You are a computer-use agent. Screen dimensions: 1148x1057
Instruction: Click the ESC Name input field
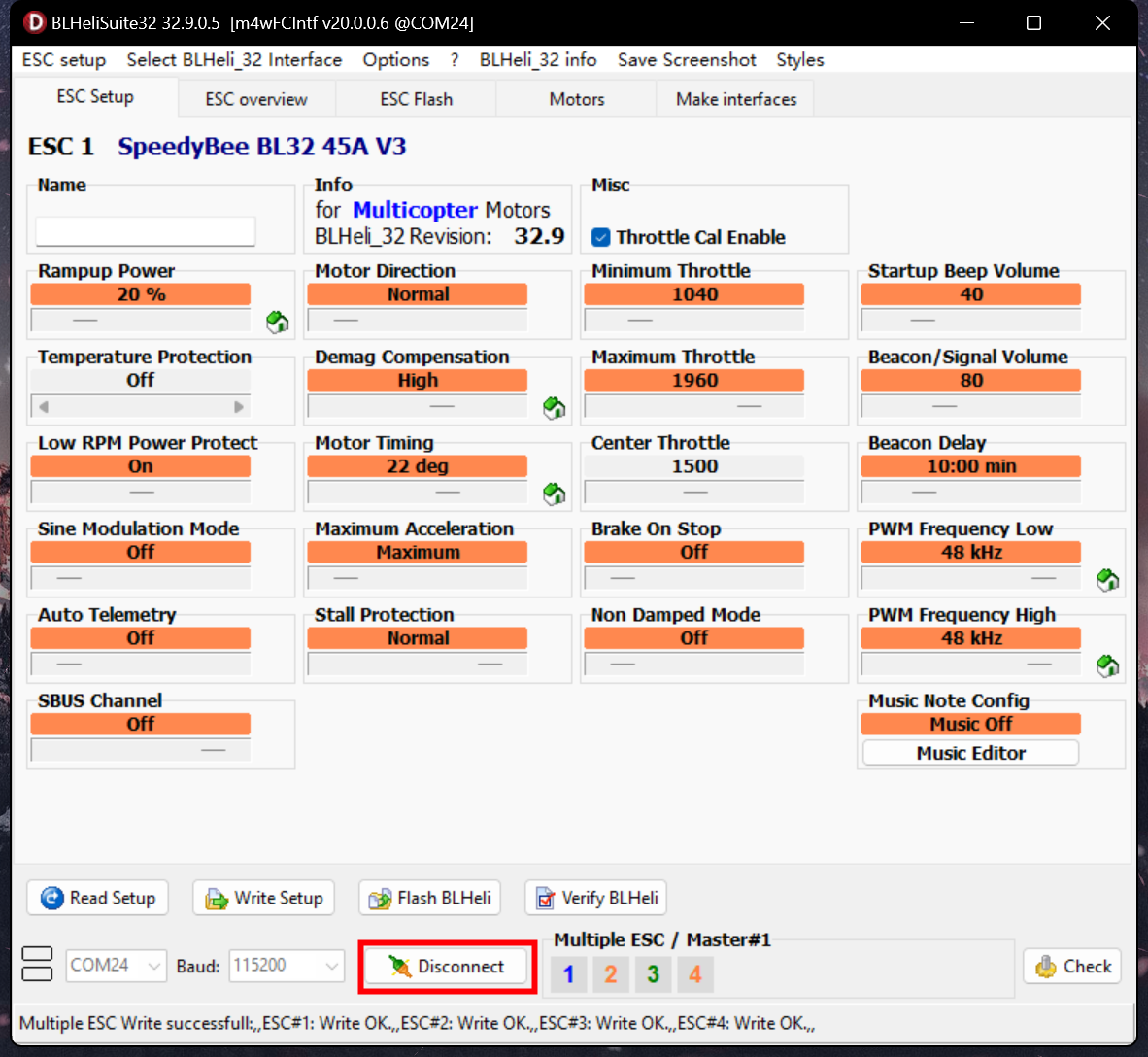(x=146, y=231)
